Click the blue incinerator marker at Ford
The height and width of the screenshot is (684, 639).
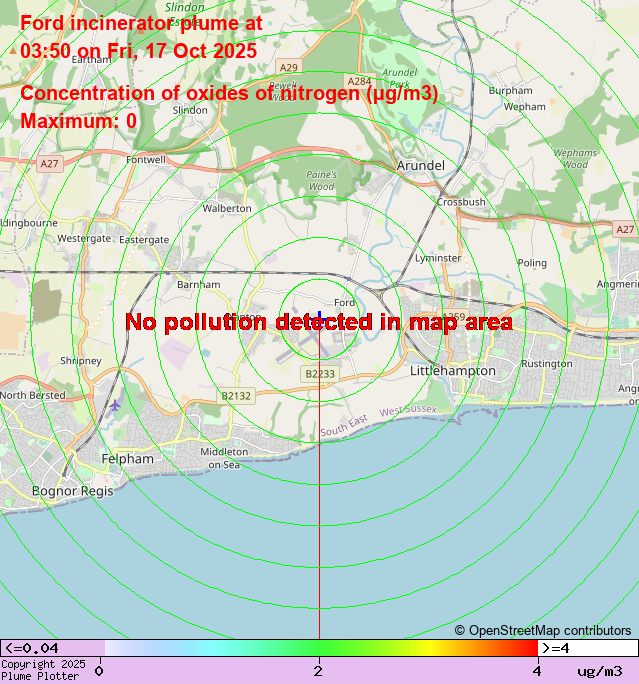tap(319, 316)
